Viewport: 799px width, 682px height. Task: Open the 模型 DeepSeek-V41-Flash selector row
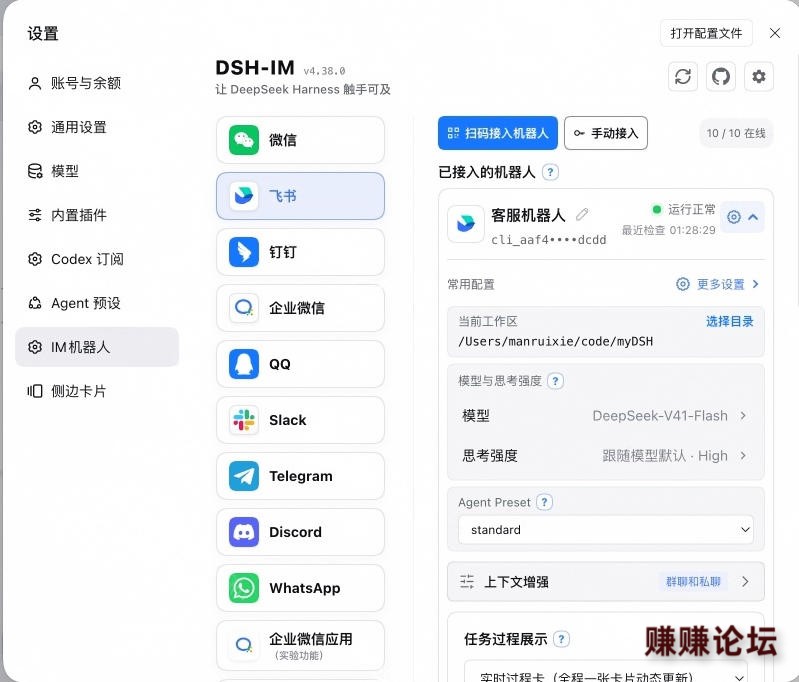pos(605,416)
